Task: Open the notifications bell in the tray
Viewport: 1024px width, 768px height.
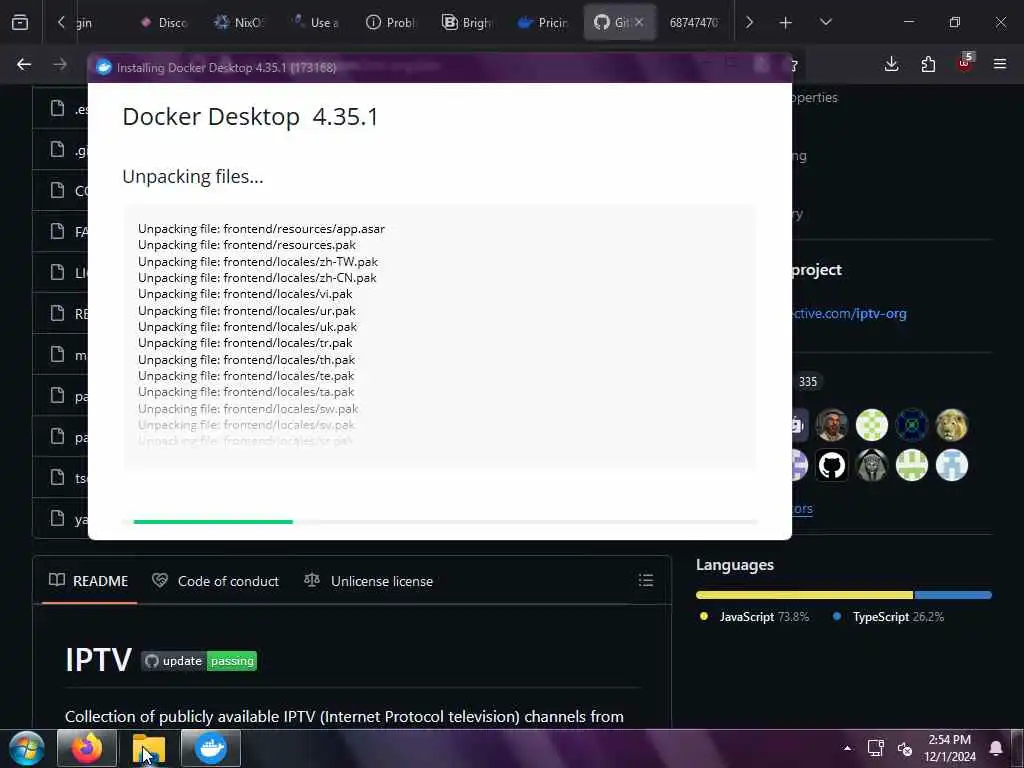Action: click(996, 748)
